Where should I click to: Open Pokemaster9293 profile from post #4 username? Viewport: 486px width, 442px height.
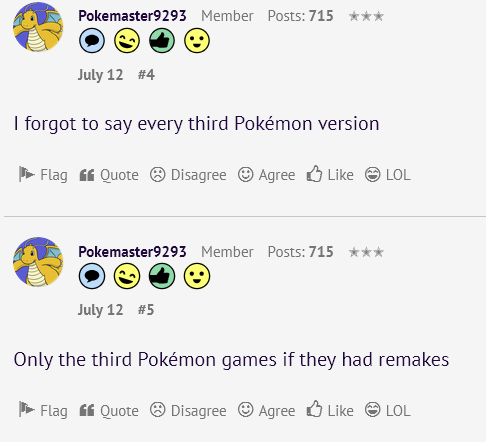(x=132, y=16)
